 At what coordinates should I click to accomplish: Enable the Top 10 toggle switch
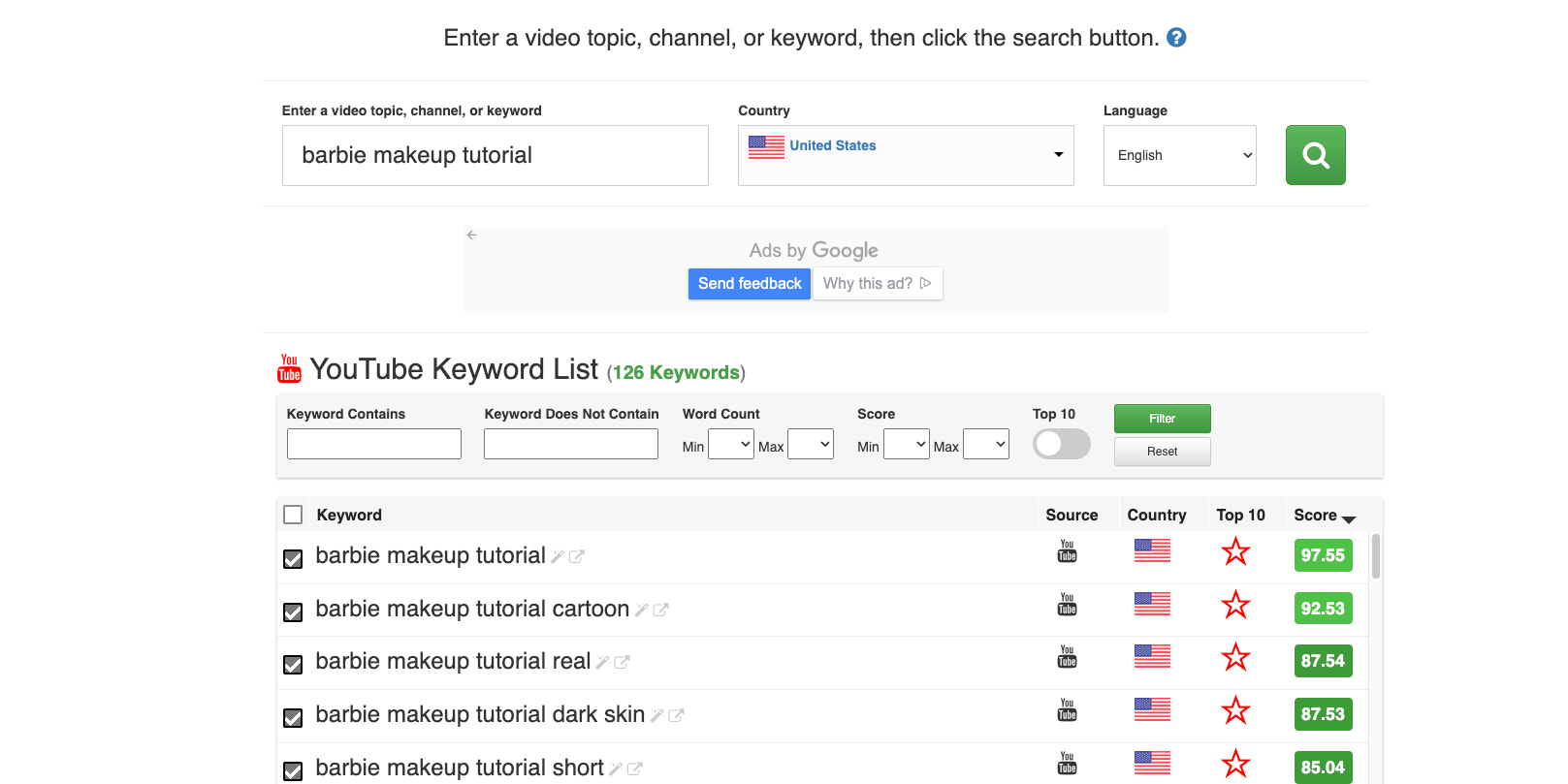pyautogui.click(x=1062, y=444)
